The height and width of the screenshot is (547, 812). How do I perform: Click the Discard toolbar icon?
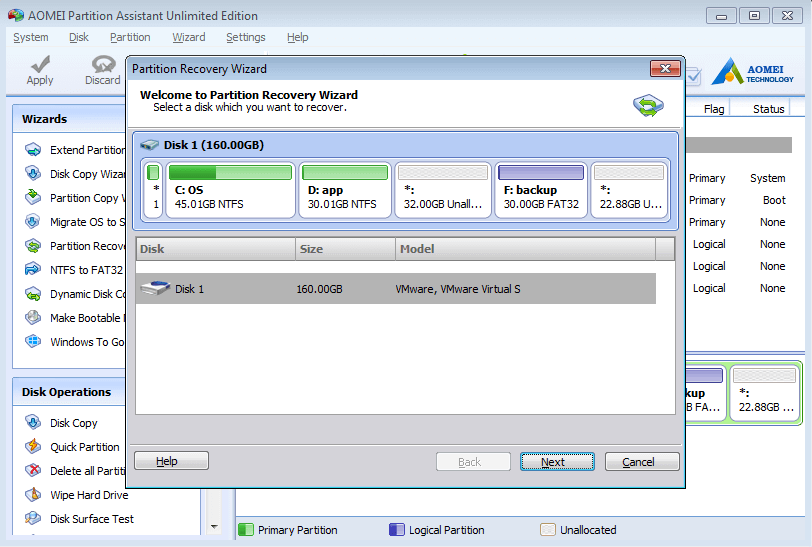coord(103,64)
